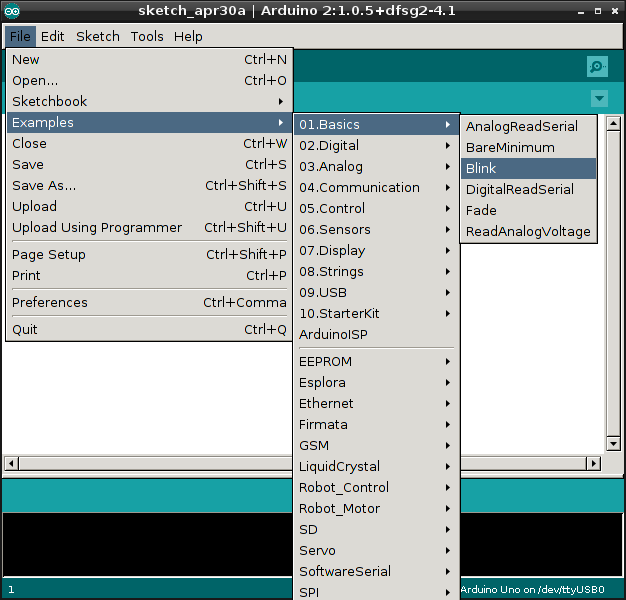Image resolution: width=626 pixels, height=600 pixels.
Task: Choose New from the File menu
Action: click(149, 59)
